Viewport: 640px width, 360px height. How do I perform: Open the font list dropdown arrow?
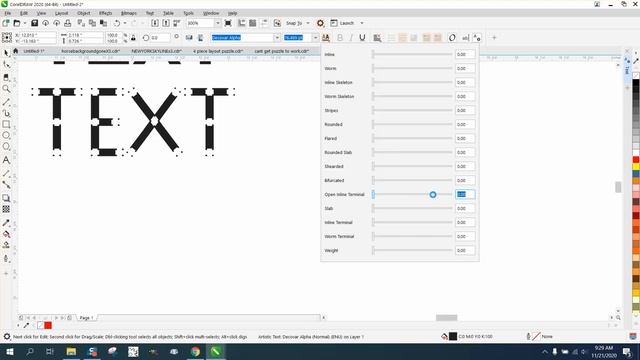coord(277,38)
